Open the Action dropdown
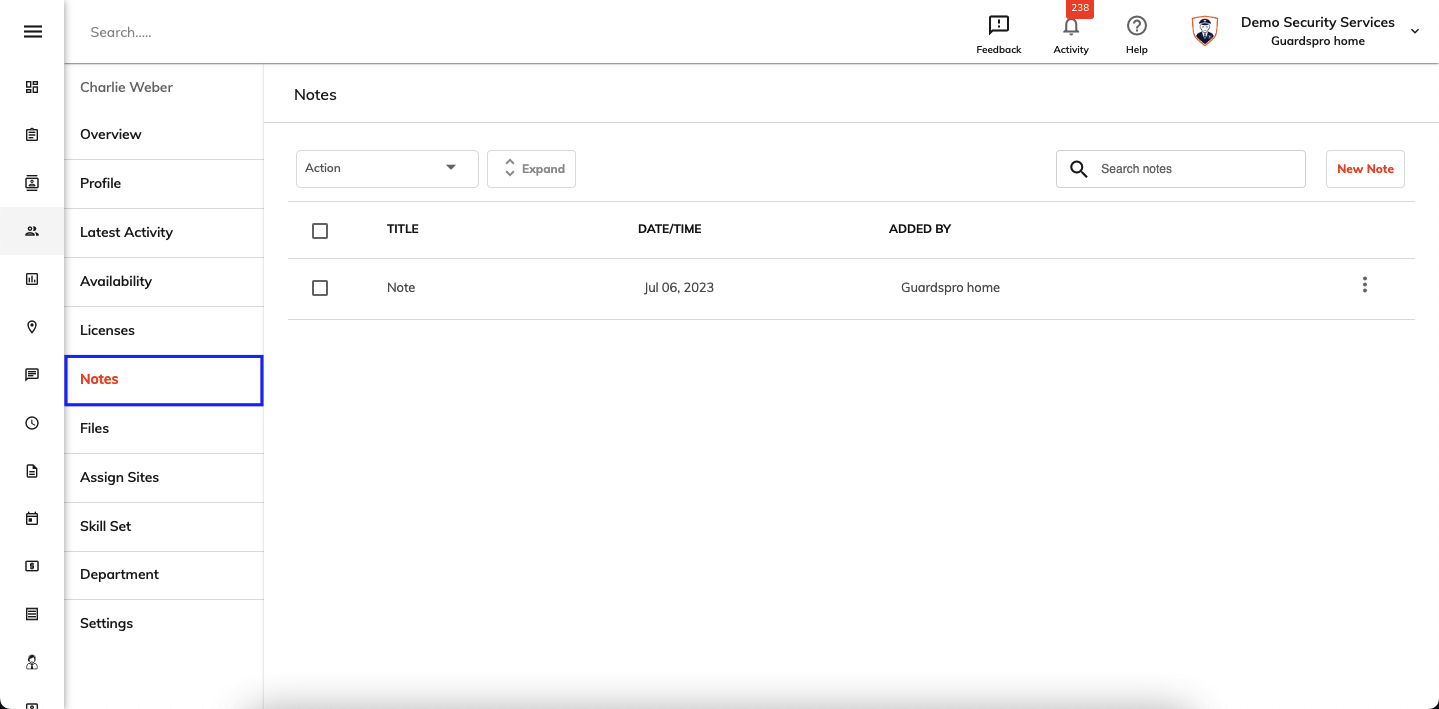This screenshot has height=709, width=1439. (x=387, y=168)
